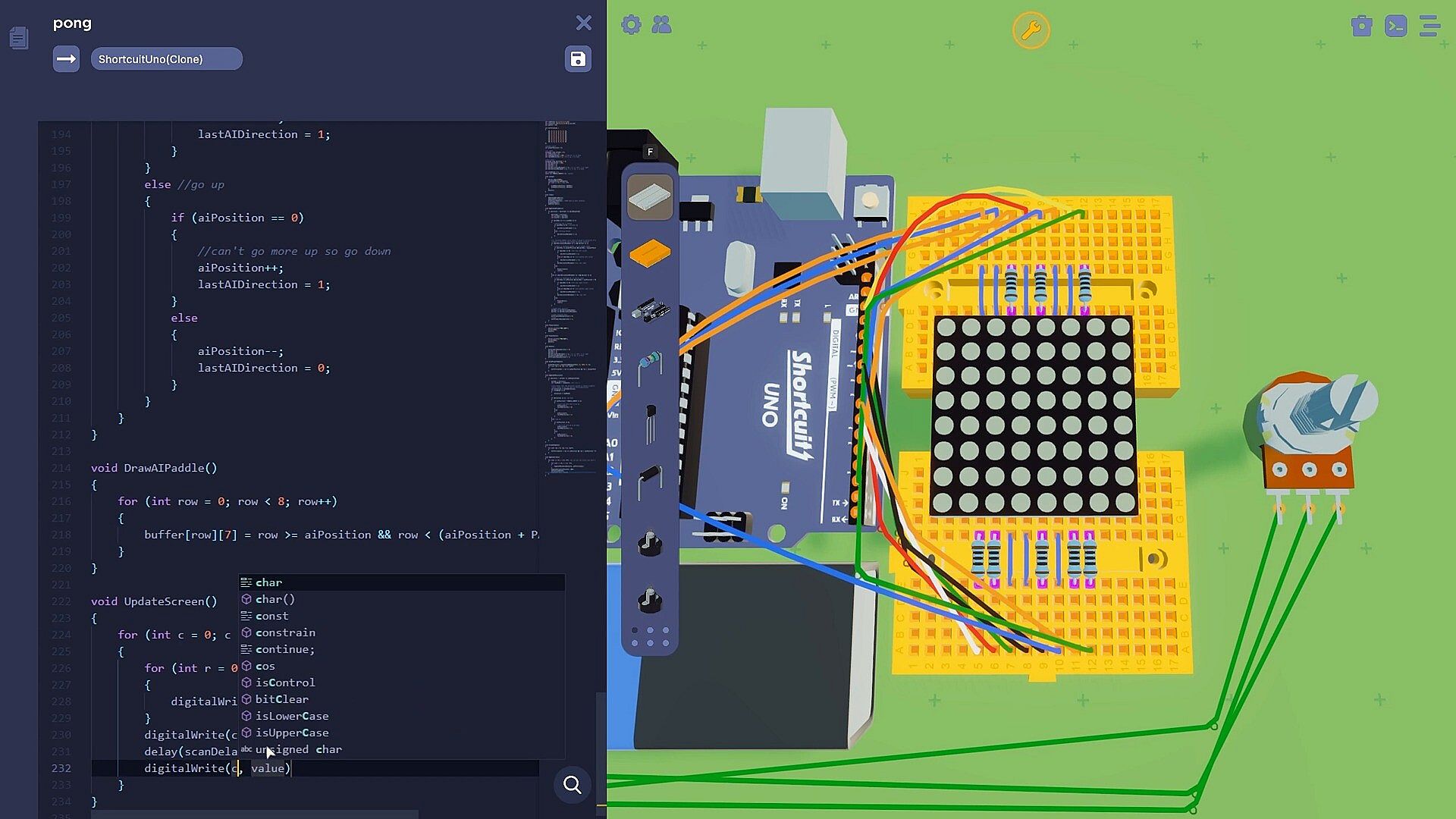Click the save code icon
The image size is (1456, 819).
tap(578, 59)
